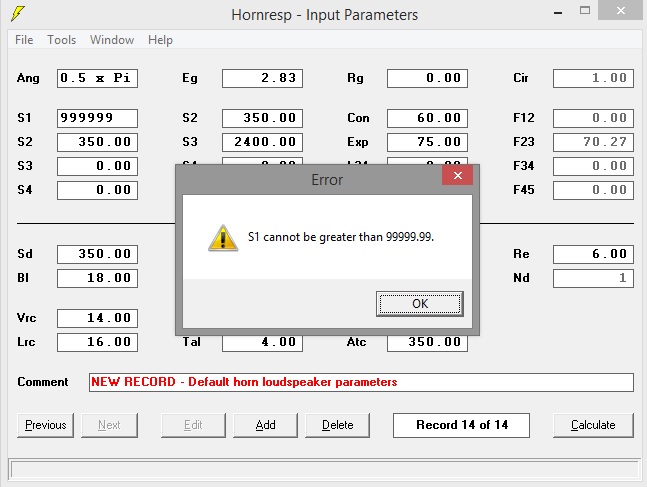647x487 pixels.
Task: Click the Next record button
Action: (x=109, y=425)
